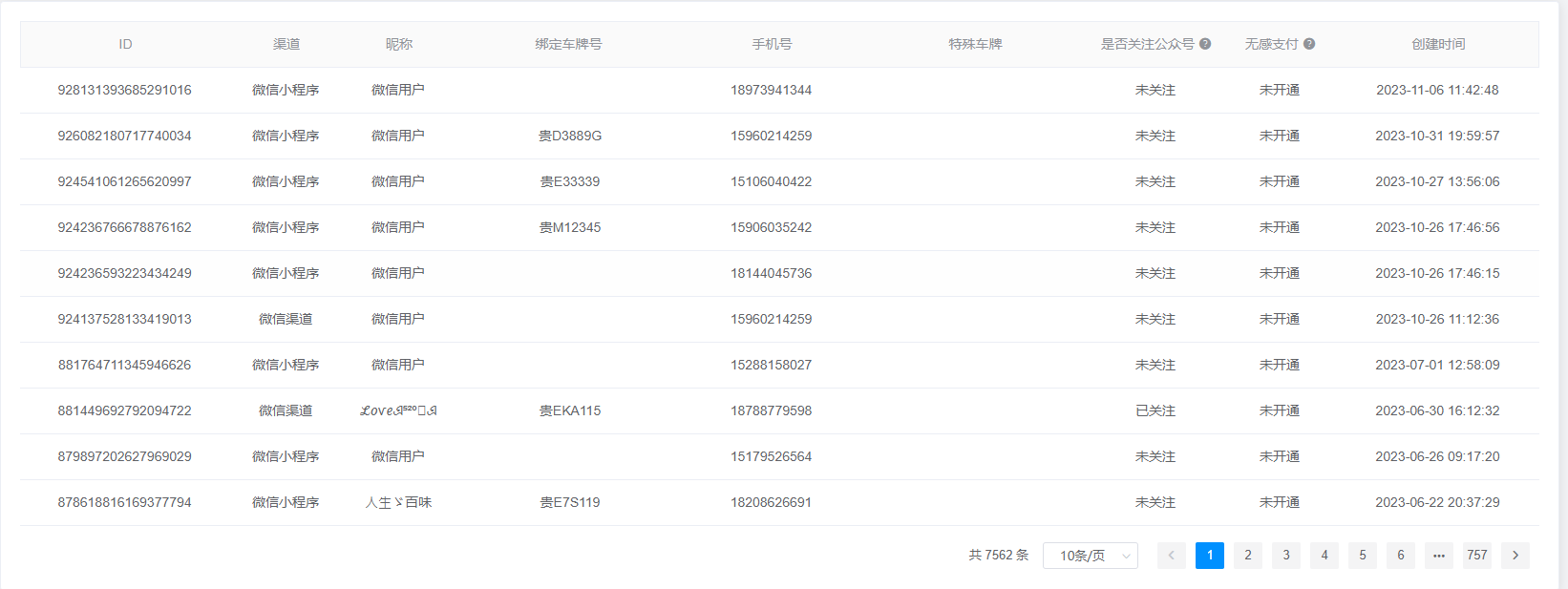1568x589 pixels.
Task: Click help icon beside 无感支付 header
Action: click(x=1309, y=44)
